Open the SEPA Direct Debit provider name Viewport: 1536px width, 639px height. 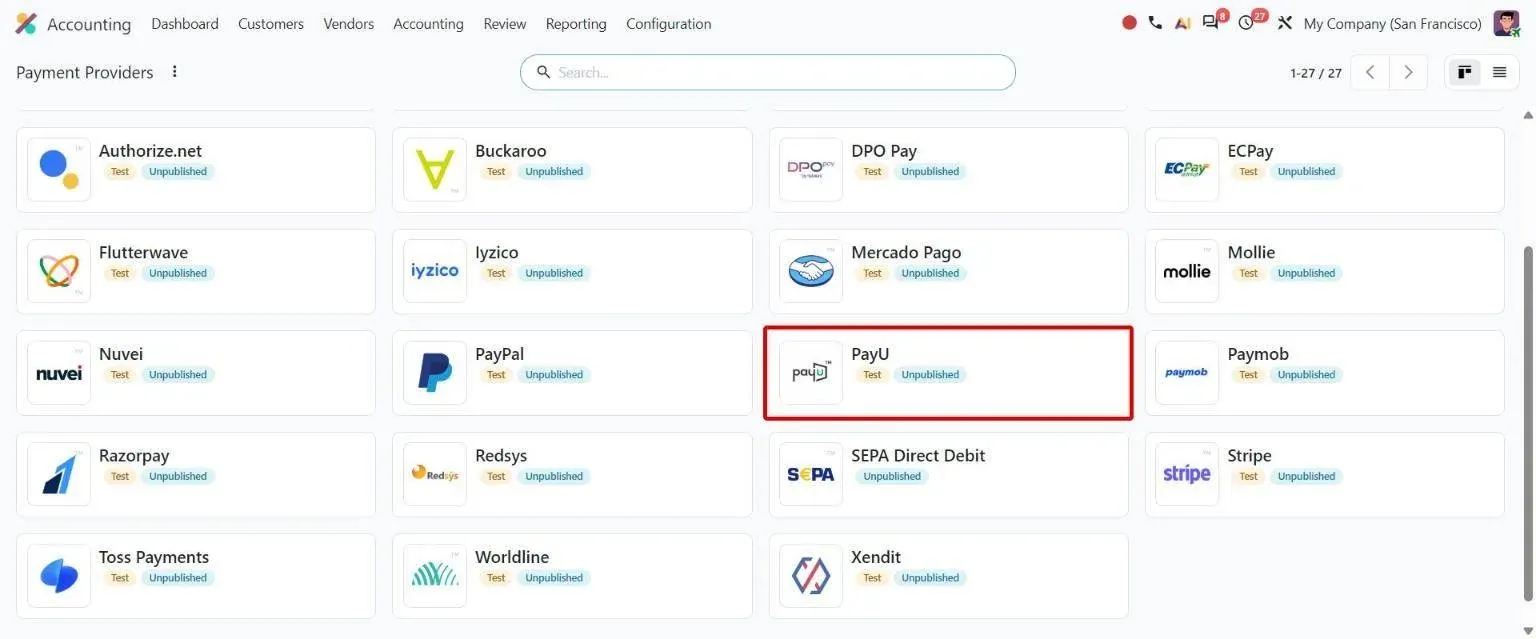pos(918,455)
